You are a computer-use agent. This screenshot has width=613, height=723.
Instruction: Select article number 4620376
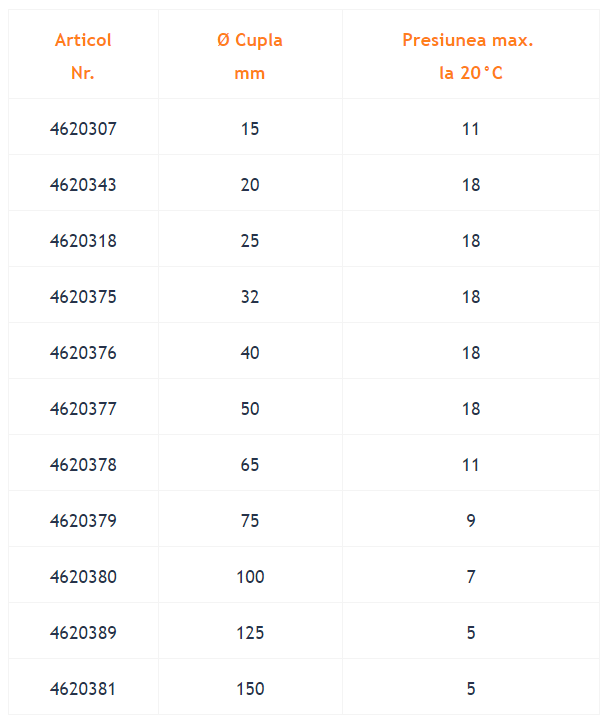point(83,353)
